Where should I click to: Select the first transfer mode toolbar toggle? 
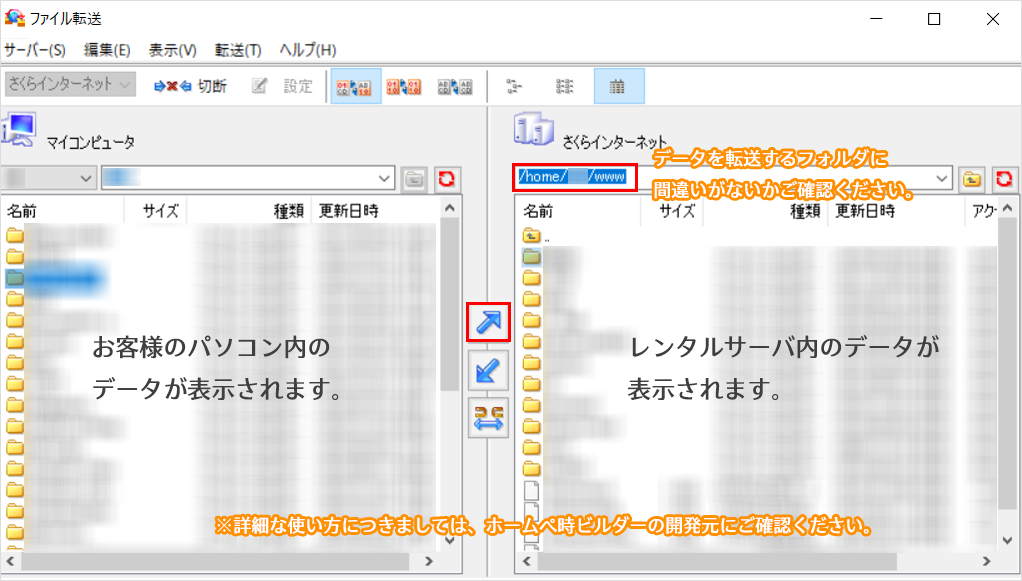[355, 86]
